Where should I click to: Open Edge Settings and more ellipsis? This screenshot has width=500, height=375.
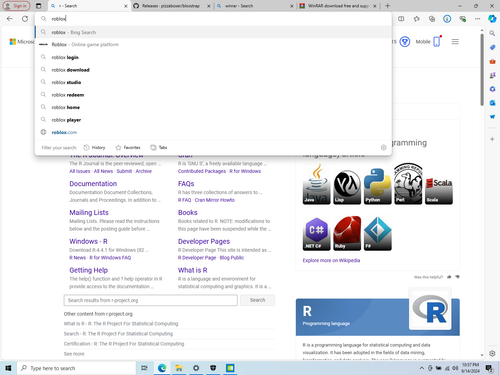coord(478,19)
